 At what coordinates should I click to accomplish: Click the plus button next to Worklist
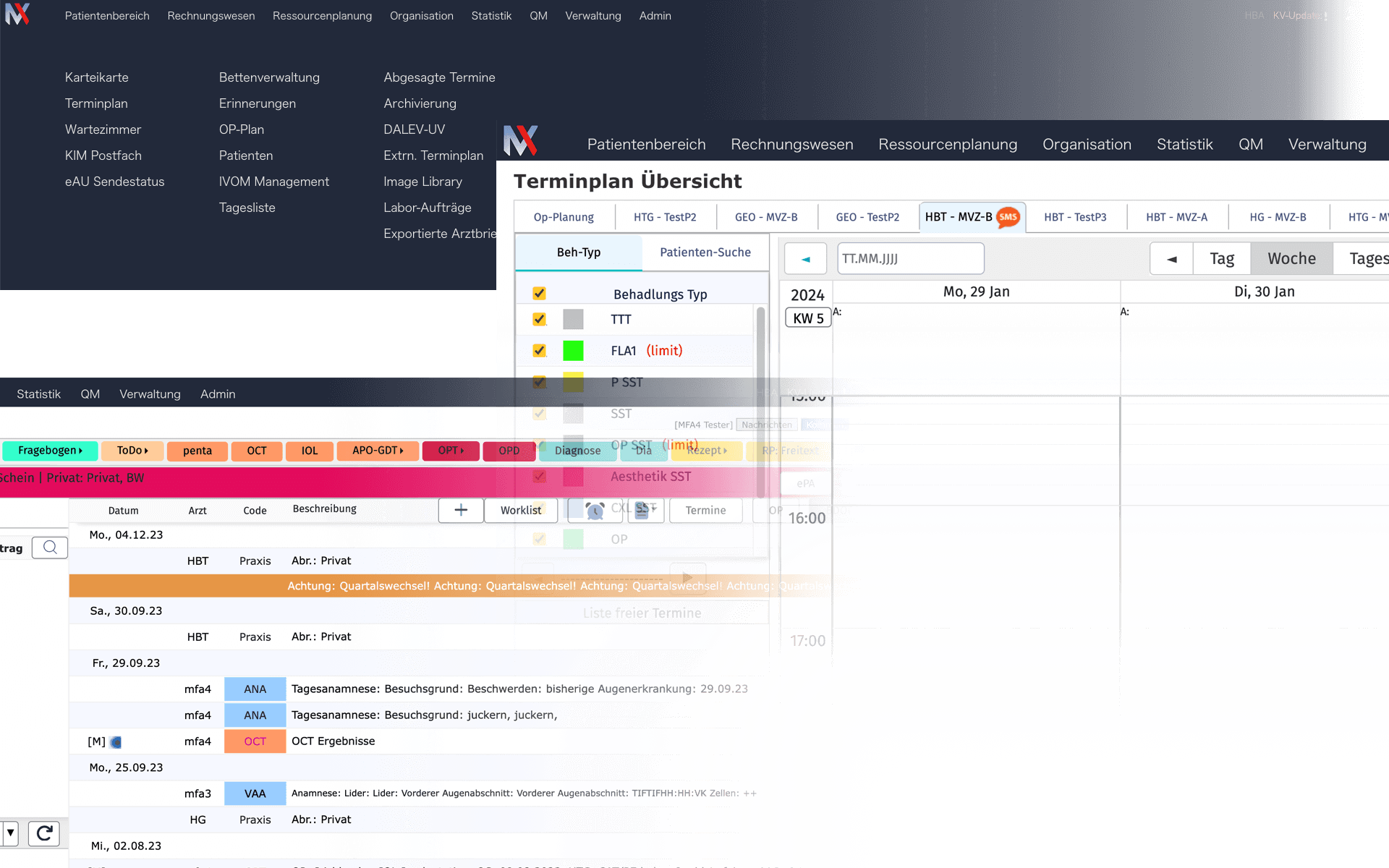click(461, 510)
